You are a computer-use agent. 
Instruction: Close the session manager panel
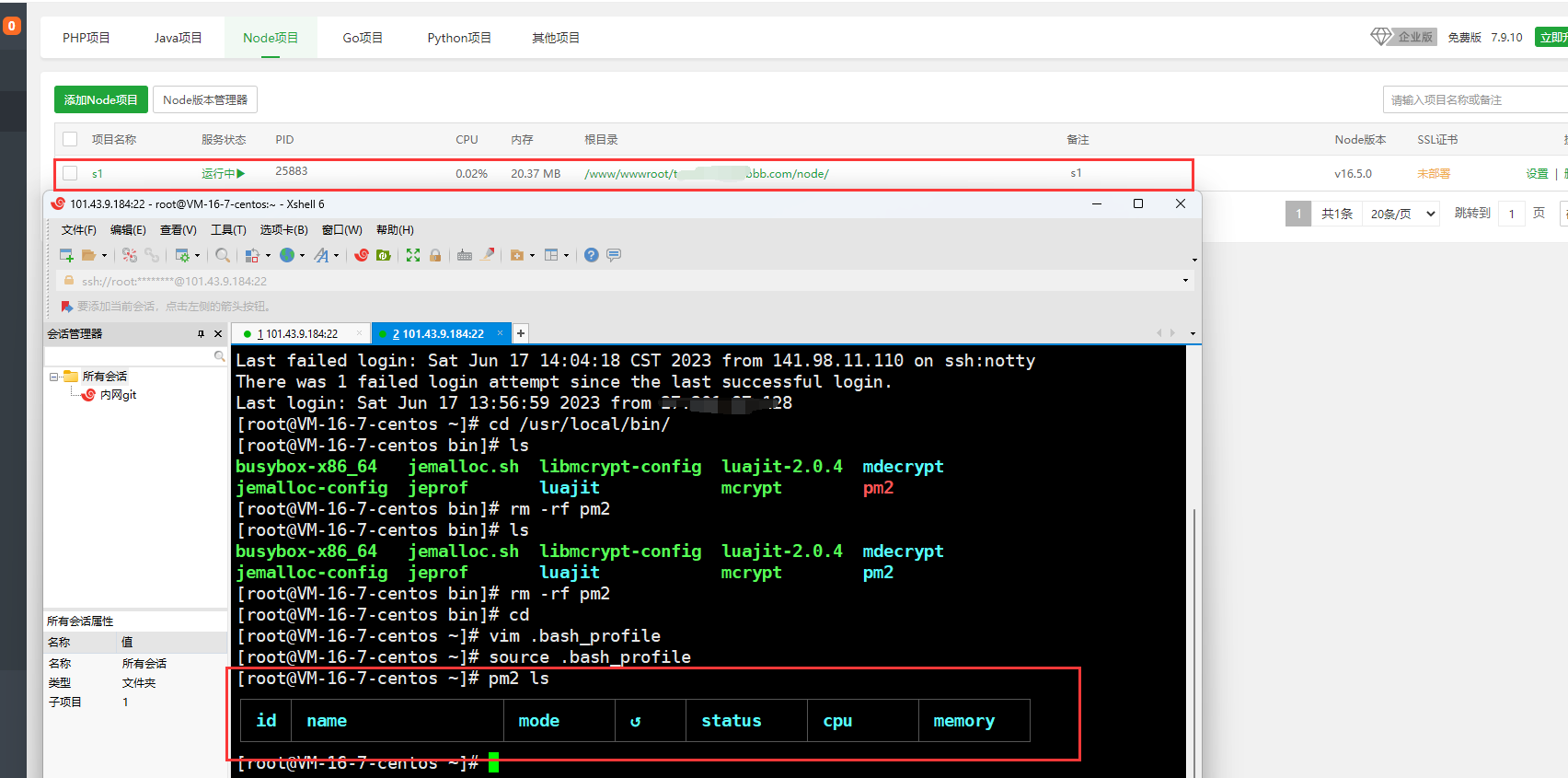point(218,334)
